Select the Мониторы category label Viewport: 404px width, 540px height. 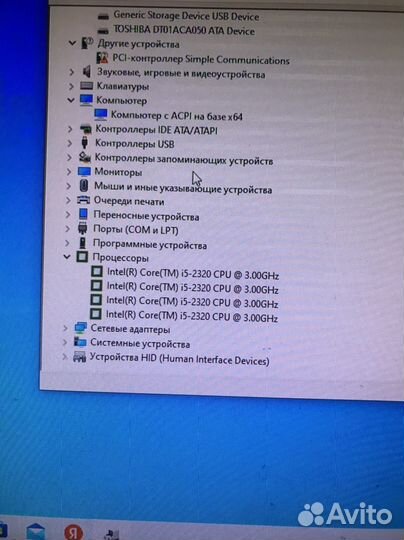click(118, 172)
